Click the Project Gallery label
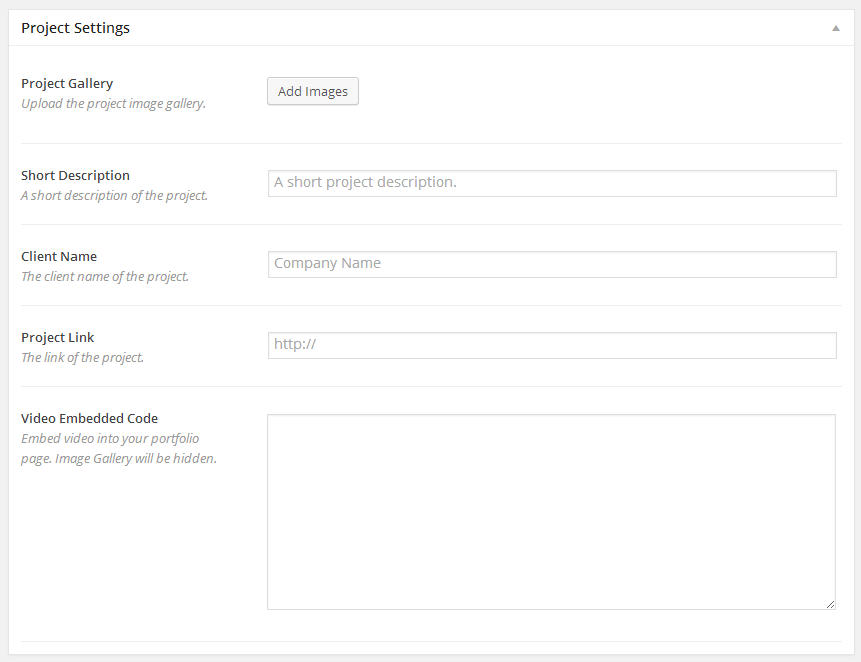861x662 pixels. 67,83
